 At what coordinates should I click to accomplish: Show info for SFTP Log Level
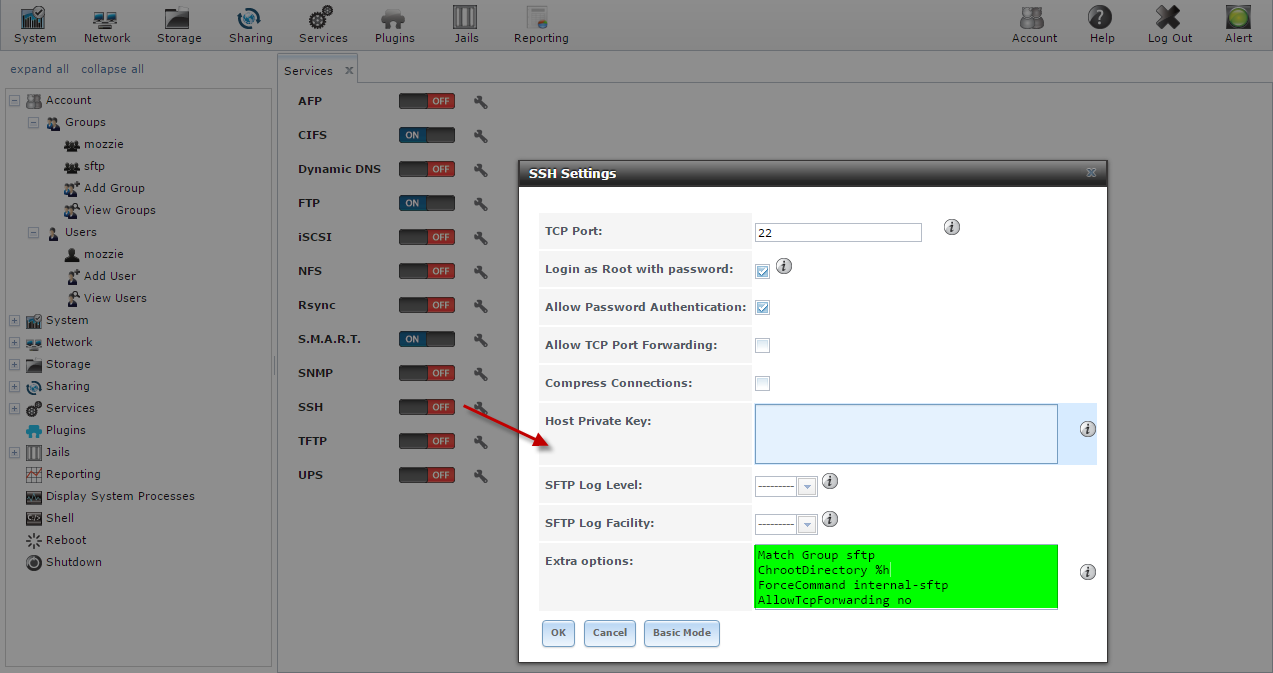point(829,481)
